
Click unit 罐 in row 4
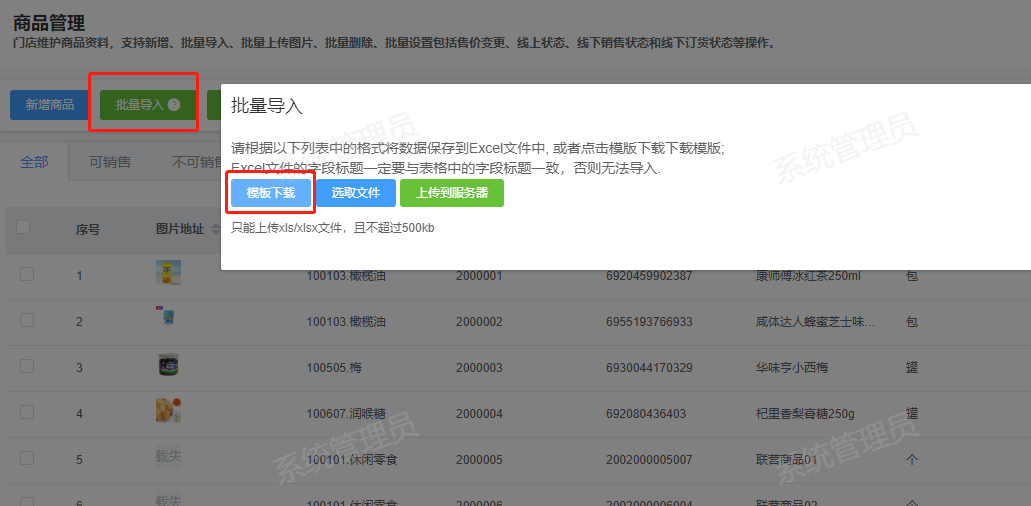pyautogui.click(x=912, y=413)
